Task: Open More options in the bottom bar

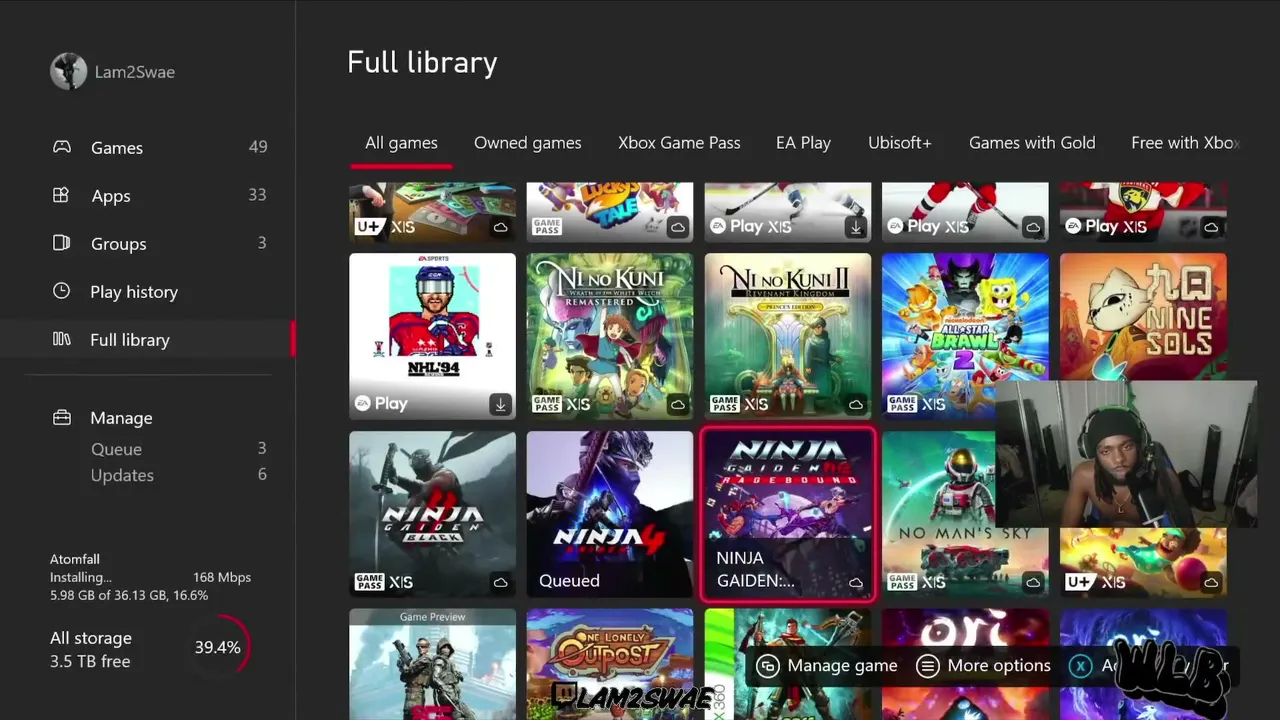Action: (x=984, y=666)
